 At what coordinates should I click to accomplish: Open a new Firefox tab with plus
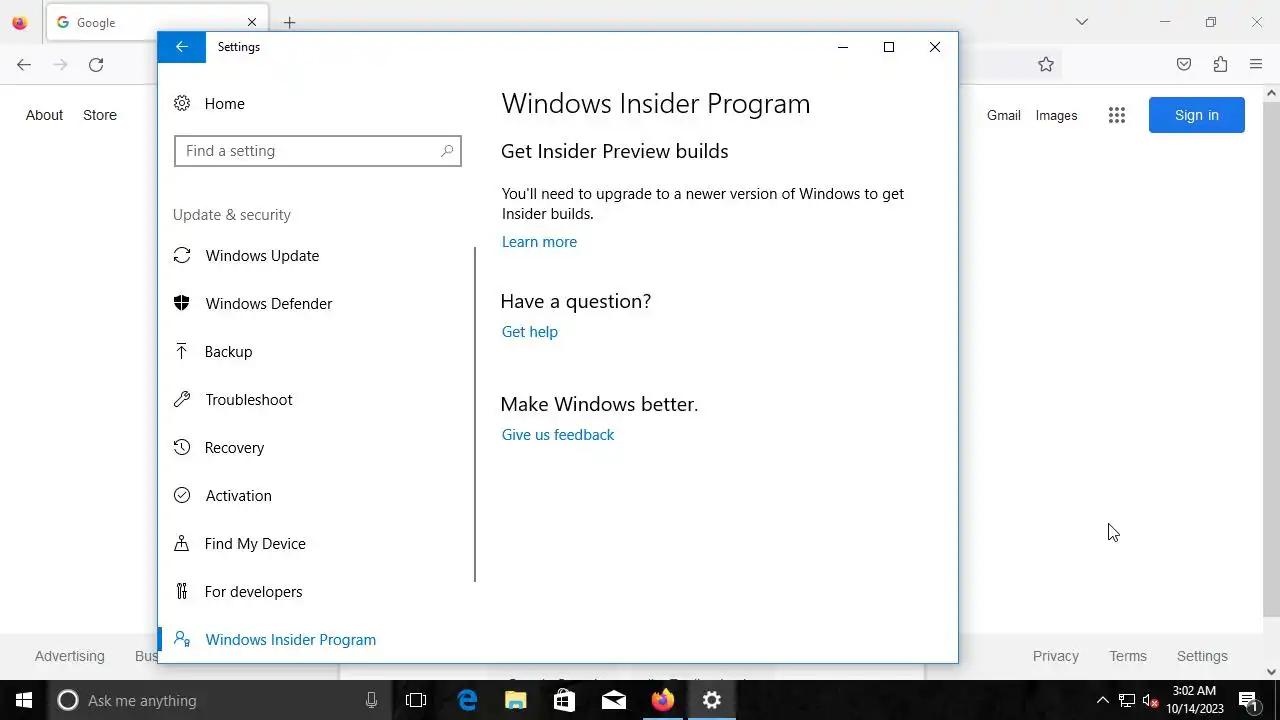289,22
